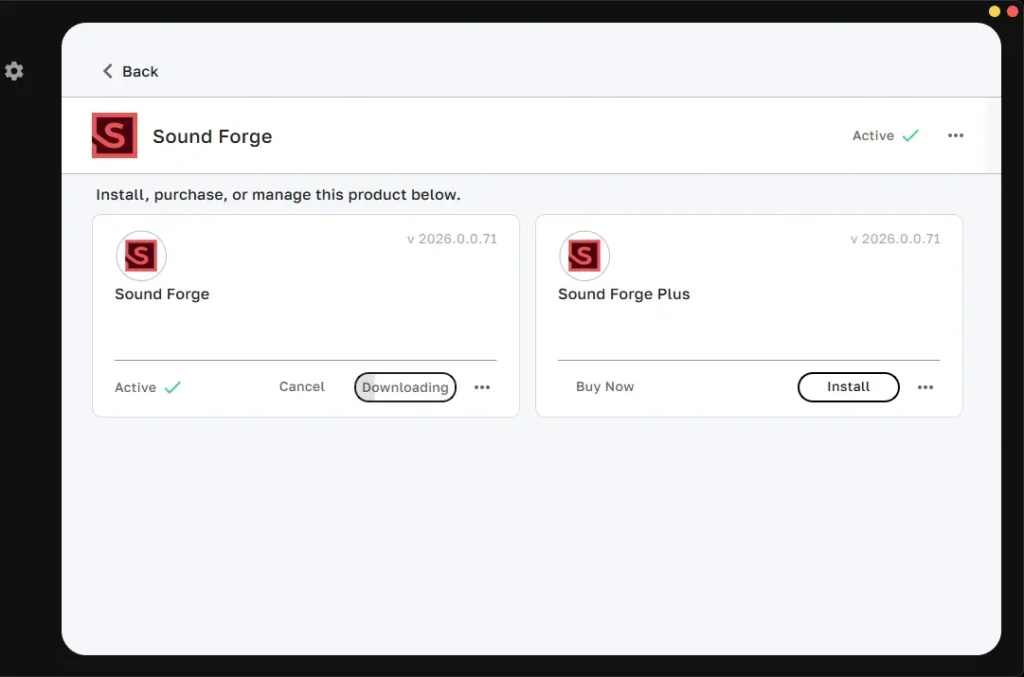
Task: Click the back chevron arrow
Action: click(x=108, y=71)
